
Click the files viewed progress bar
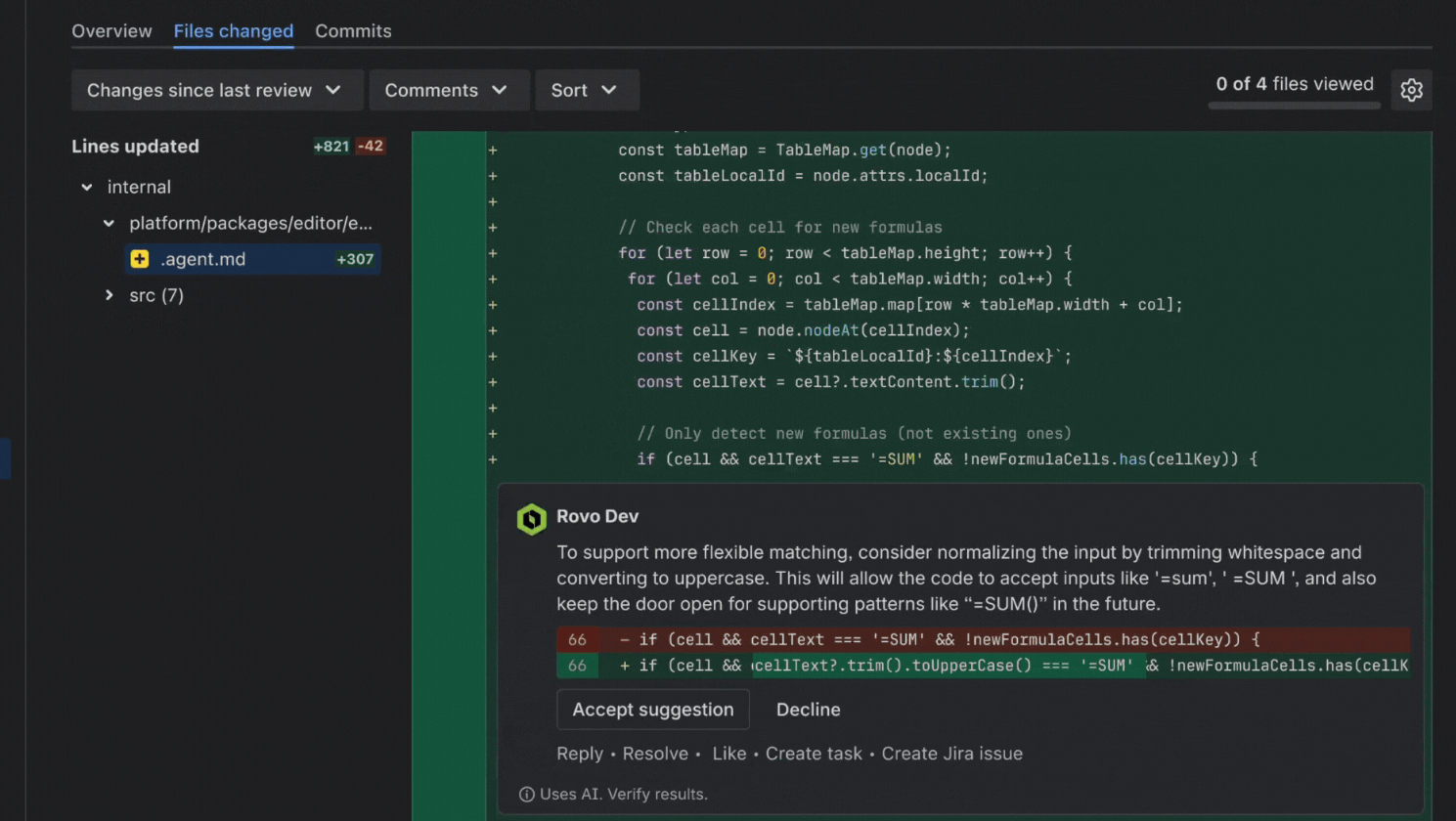[1294, 106]
